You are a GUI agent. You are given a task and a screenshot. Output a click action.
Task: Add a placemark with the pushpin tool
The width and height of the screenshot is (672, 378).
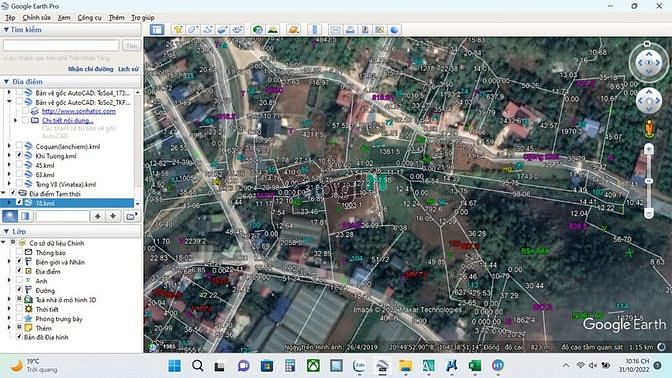pyautogui.click(x=178, y=30)
